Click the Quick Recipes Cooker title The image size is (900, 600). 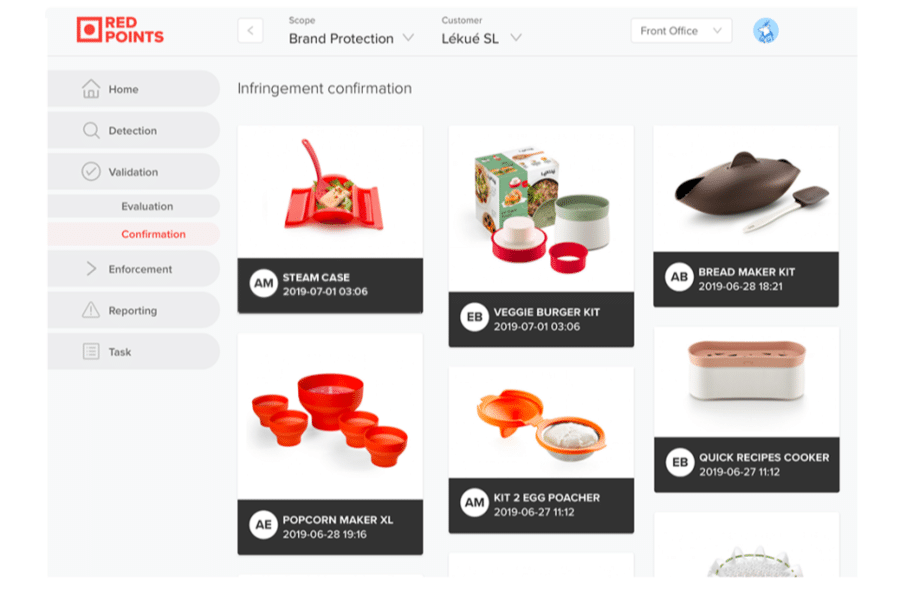tap(764, 458)
